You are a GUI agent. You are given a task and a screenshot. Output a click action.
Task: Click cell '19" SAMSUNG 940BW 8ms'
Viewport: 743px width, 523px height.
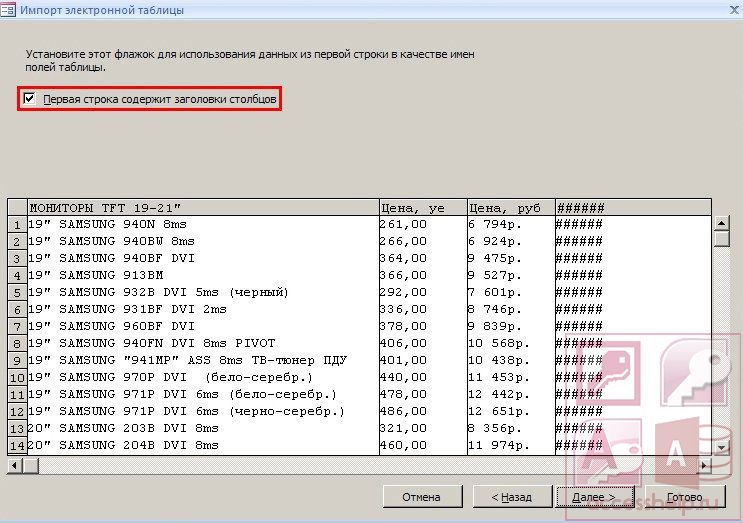click(x=203, y=242)
